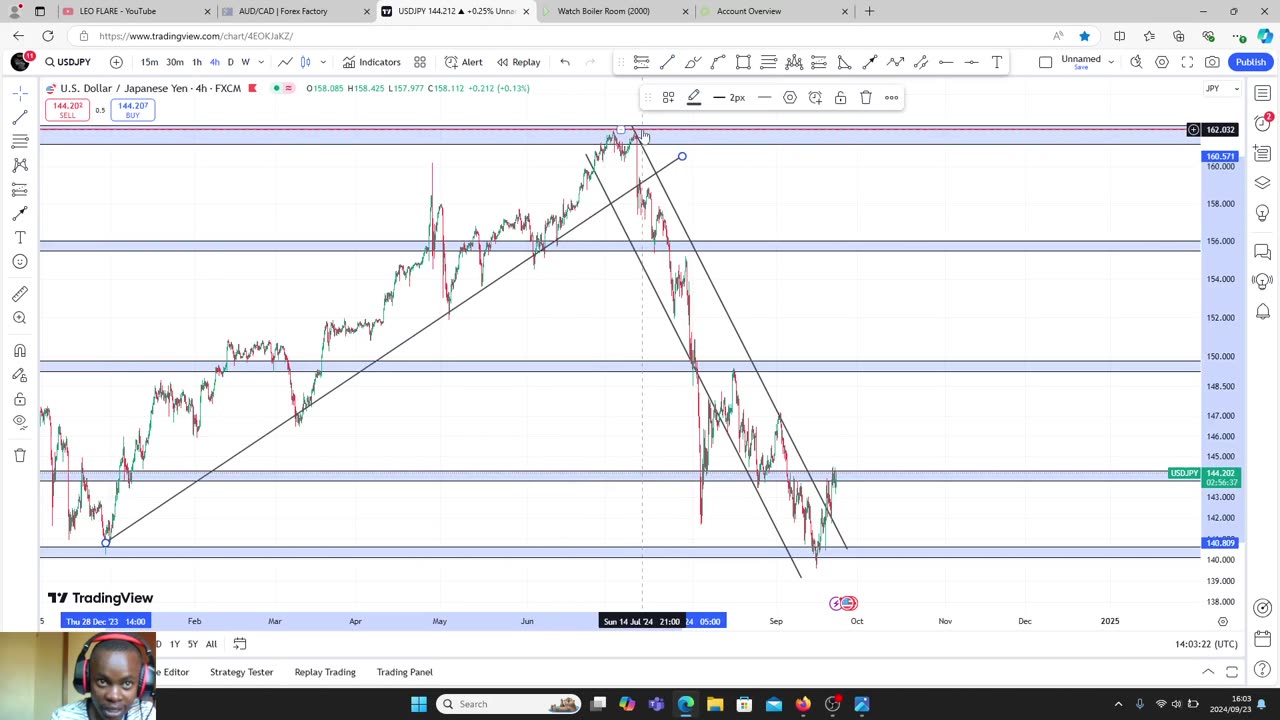Select the 15m timeframe
The image size is (1280, 720).
coord(149,62)
